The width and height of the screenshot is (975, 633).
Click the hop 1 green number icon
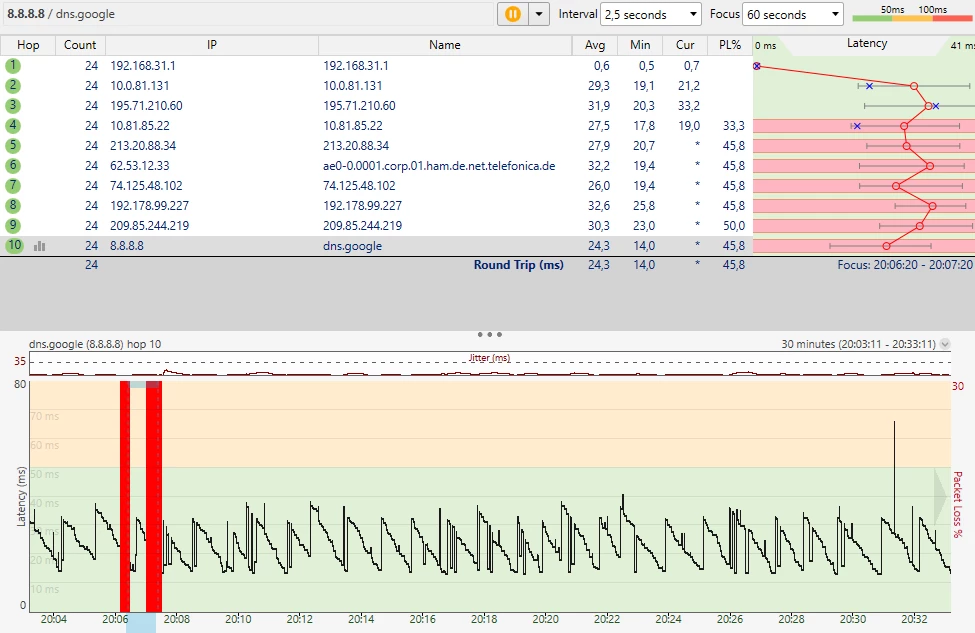13,65
